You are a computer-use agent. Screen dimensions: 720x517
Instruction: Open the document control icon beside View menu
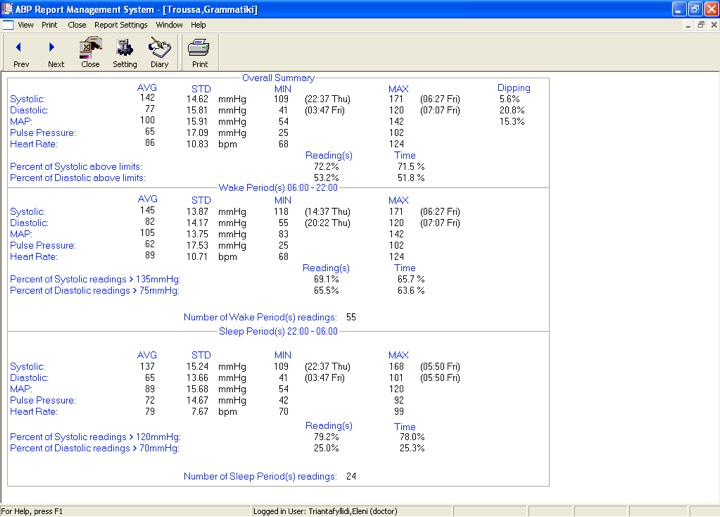coord(8,25)
